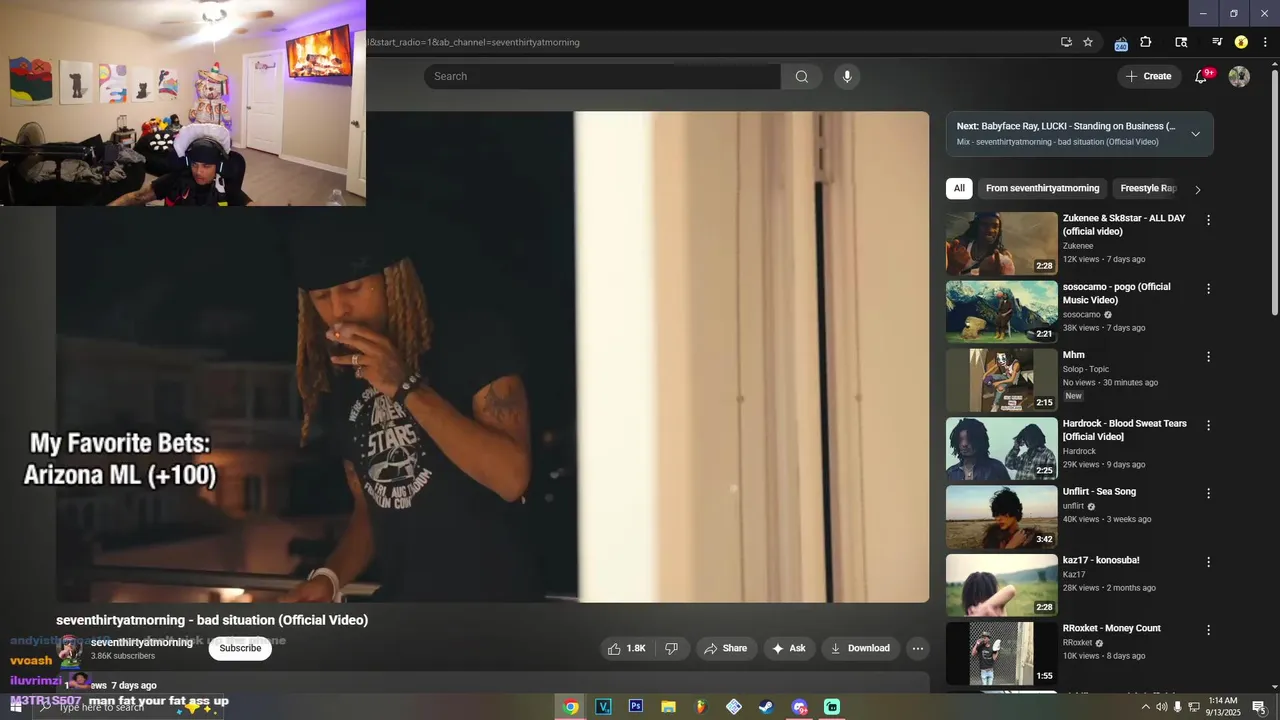Viewport: 1280px width, 720px height.
Task: Click the Solop - Topic channel name
Action: [1085, 369]
